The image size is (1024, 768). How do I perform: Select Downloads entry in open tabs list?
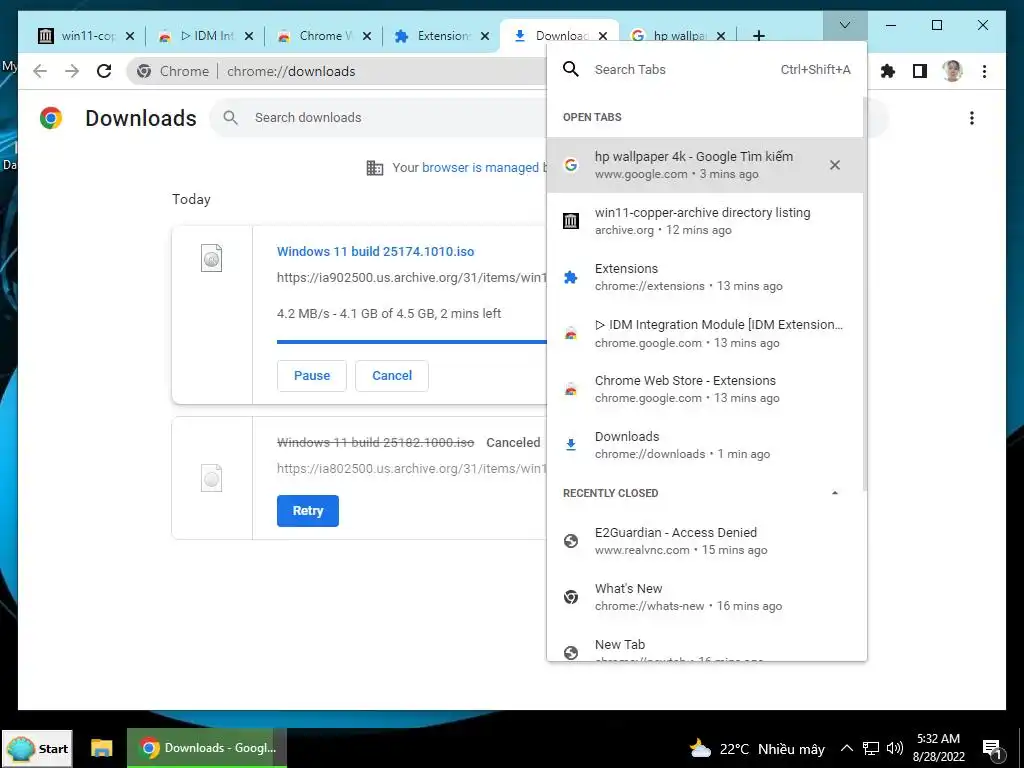pyautogui.click(x=705, y=445)
